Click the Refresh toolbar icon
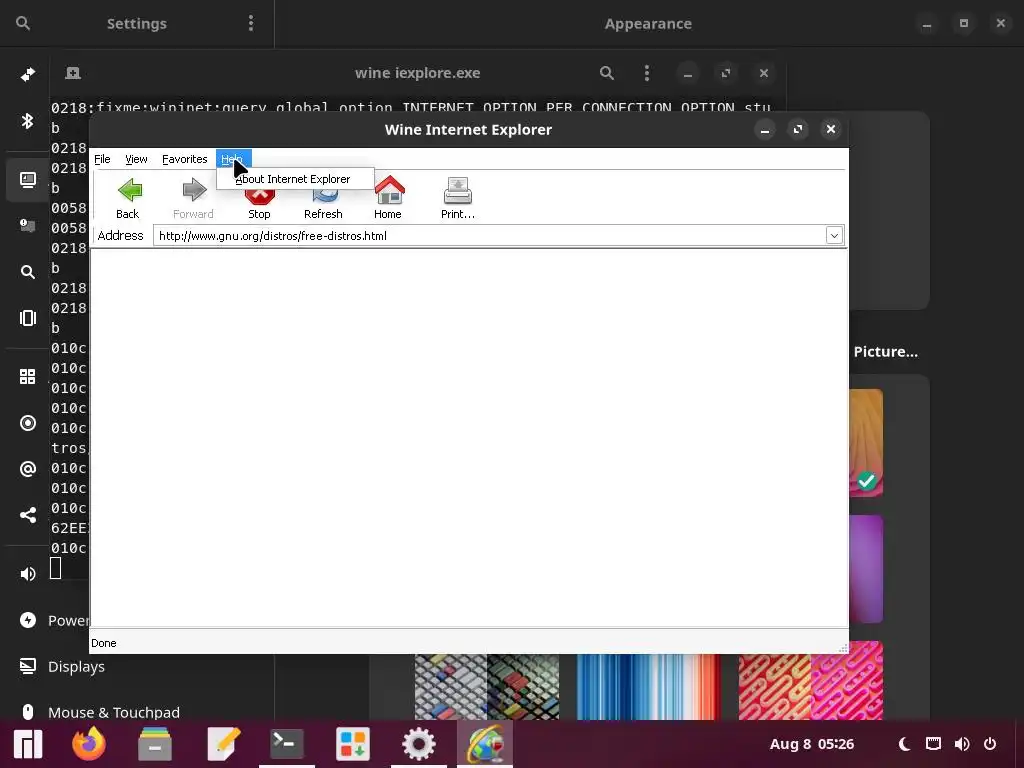 [324, 196]
